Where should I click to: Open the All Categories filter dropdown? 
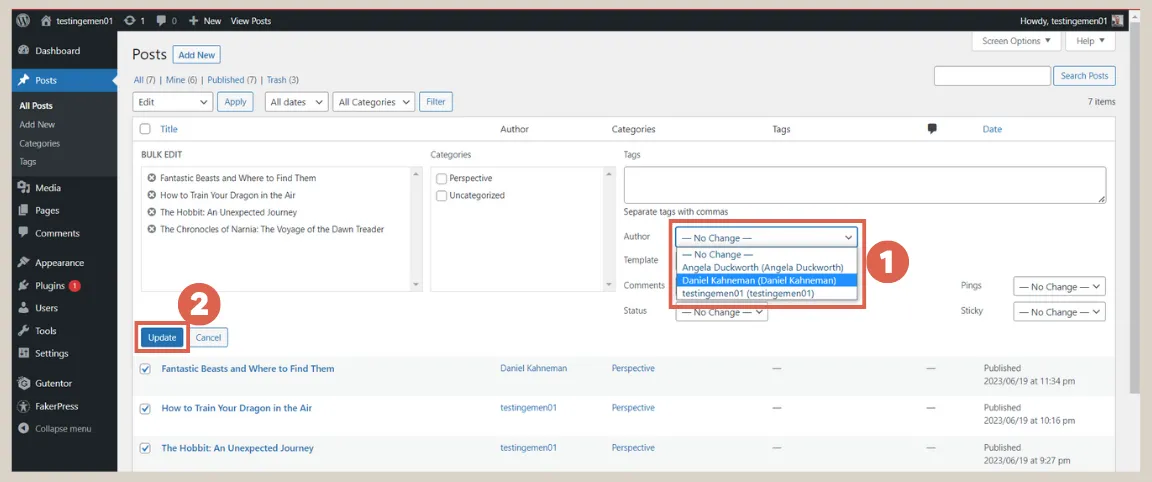[374, 102]
